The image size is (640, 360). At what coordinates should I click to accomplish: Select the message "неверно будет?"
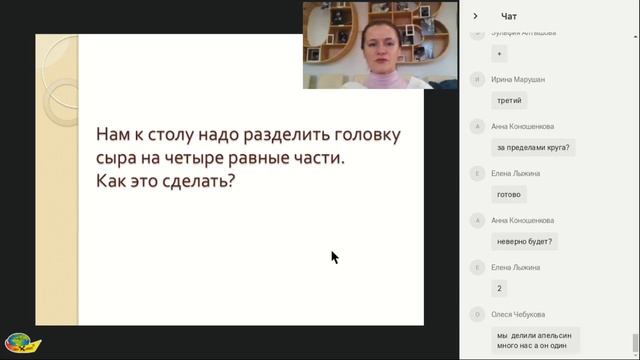[x=524, y=241]
